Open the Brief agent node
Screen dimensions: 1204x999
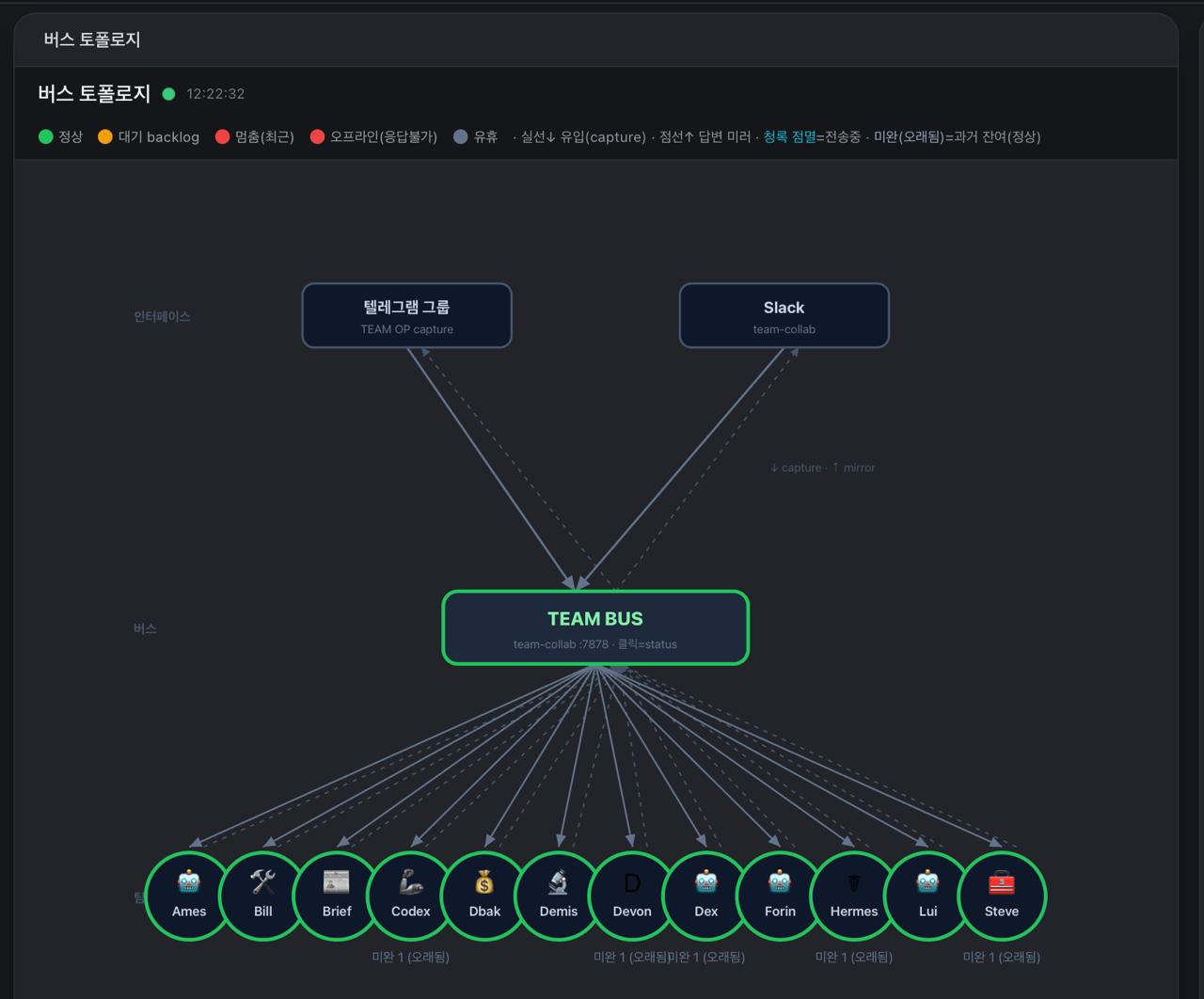[337, 896]
